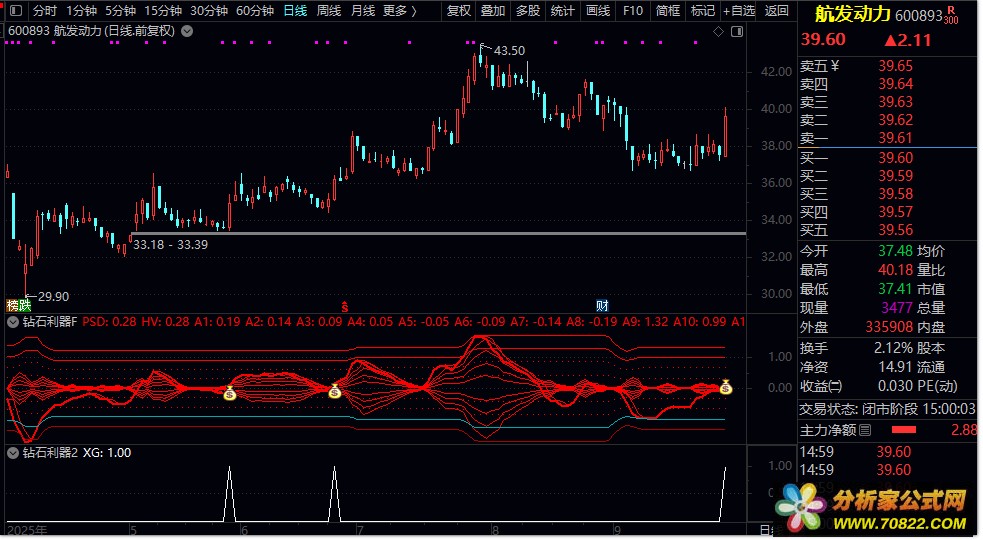Toggle the 标记 marker button
This screenshot has height=540, width=983.
[702, 11]
